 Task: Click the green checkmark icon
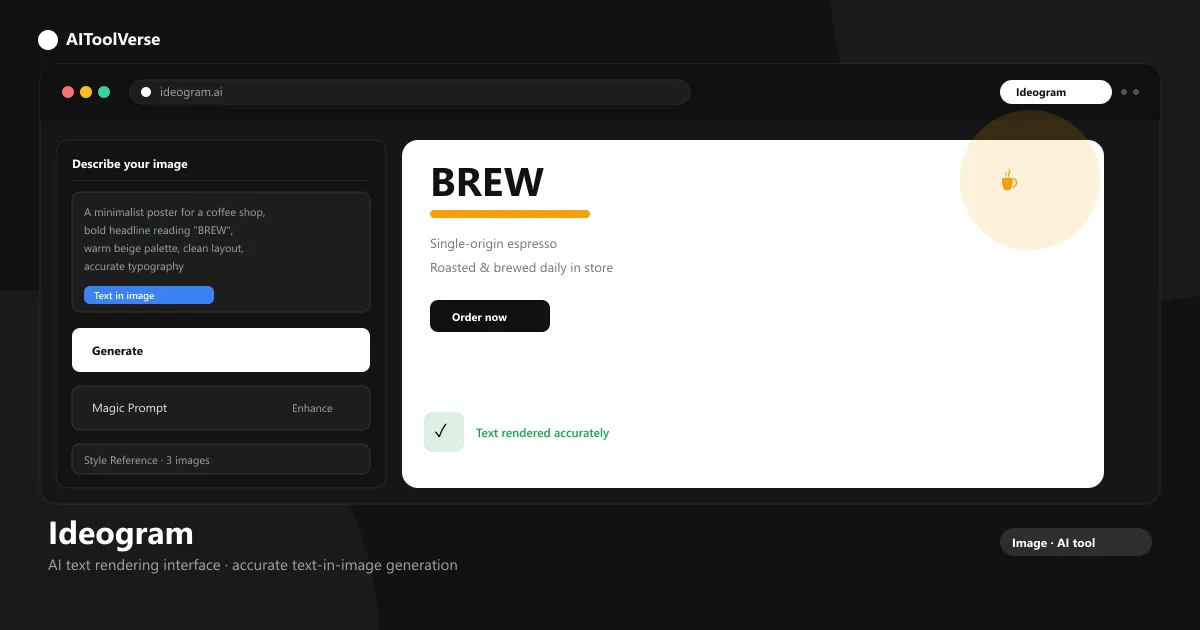(x=444, y=432)
